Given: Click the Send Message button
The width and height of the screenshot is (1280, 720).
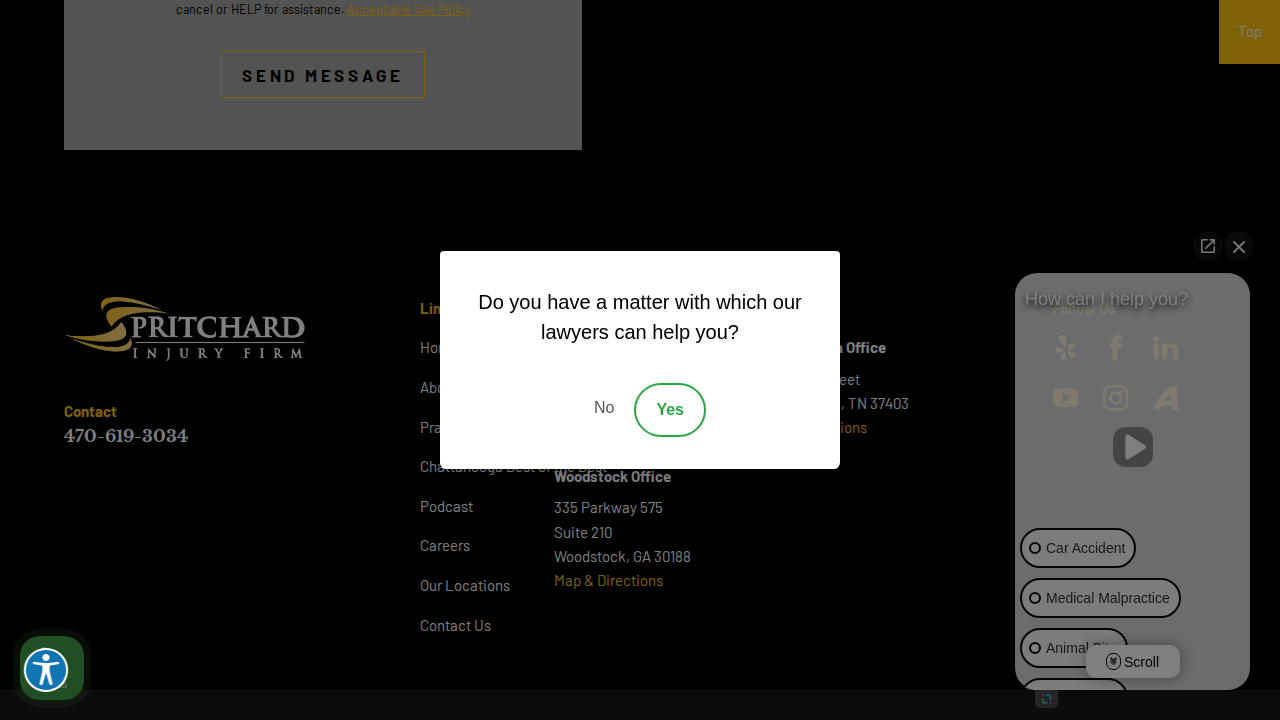Looking at the screenshot, I should click(323, 75).
